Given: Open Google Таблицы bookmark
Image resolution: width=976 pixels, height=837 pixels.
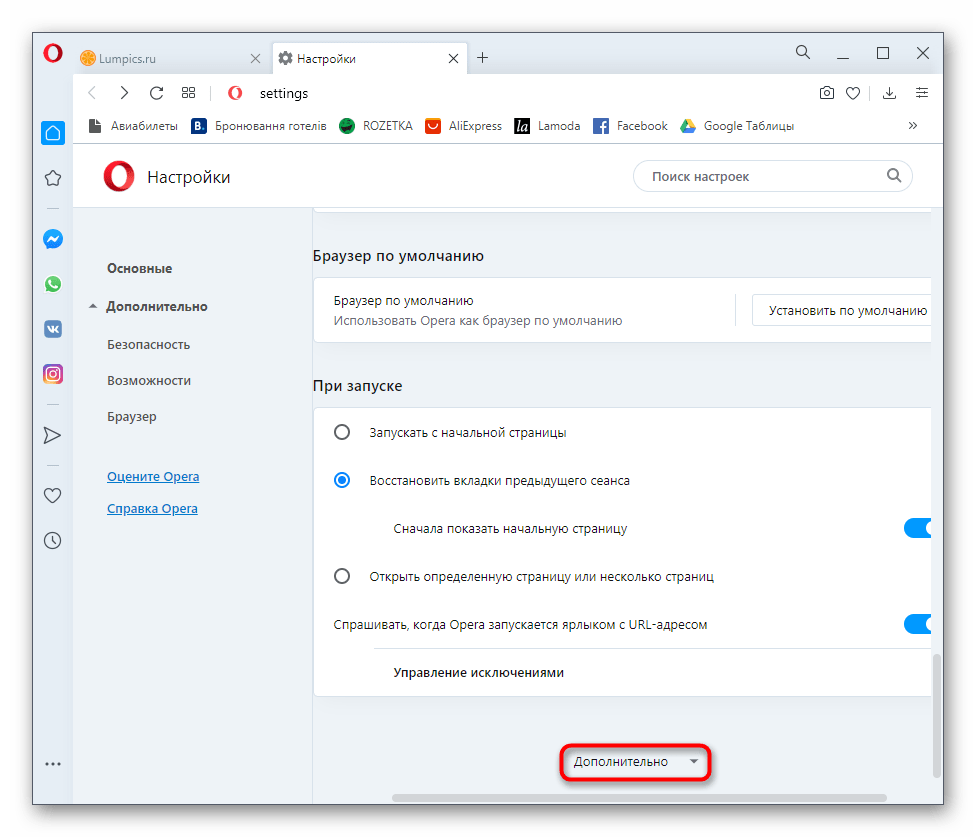Looking at the screenshot, I should [x=737, y=126].
